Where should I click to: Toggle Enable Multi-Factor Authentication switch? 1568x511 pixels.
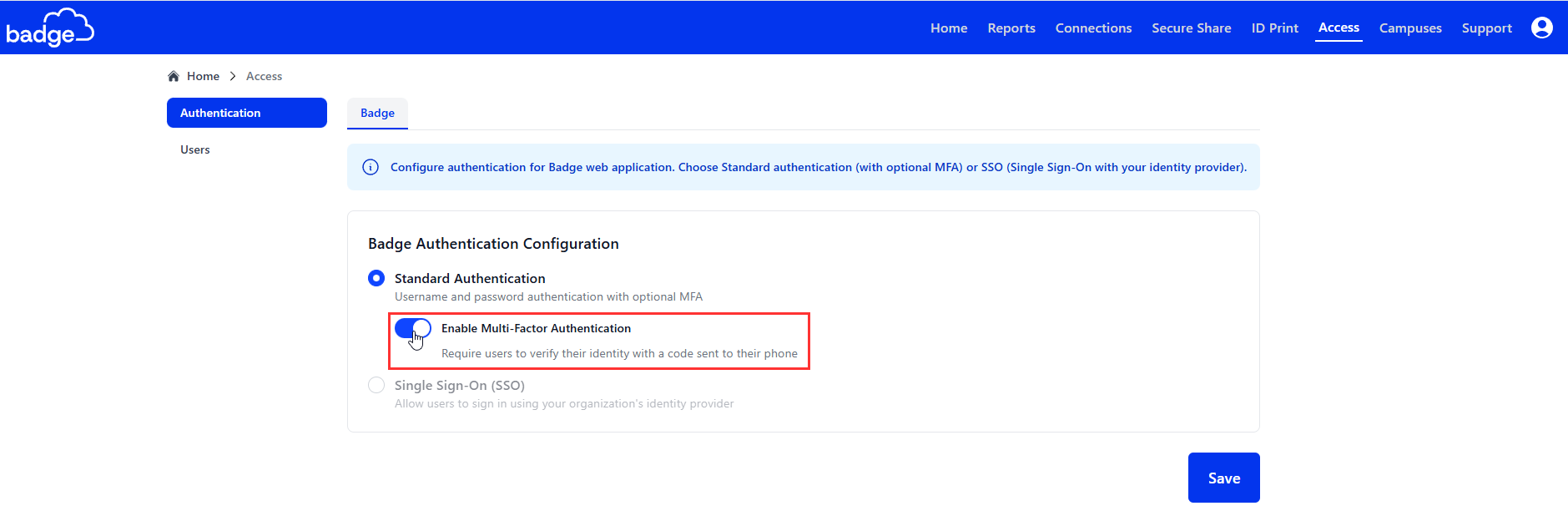click(x=412, y=328)
